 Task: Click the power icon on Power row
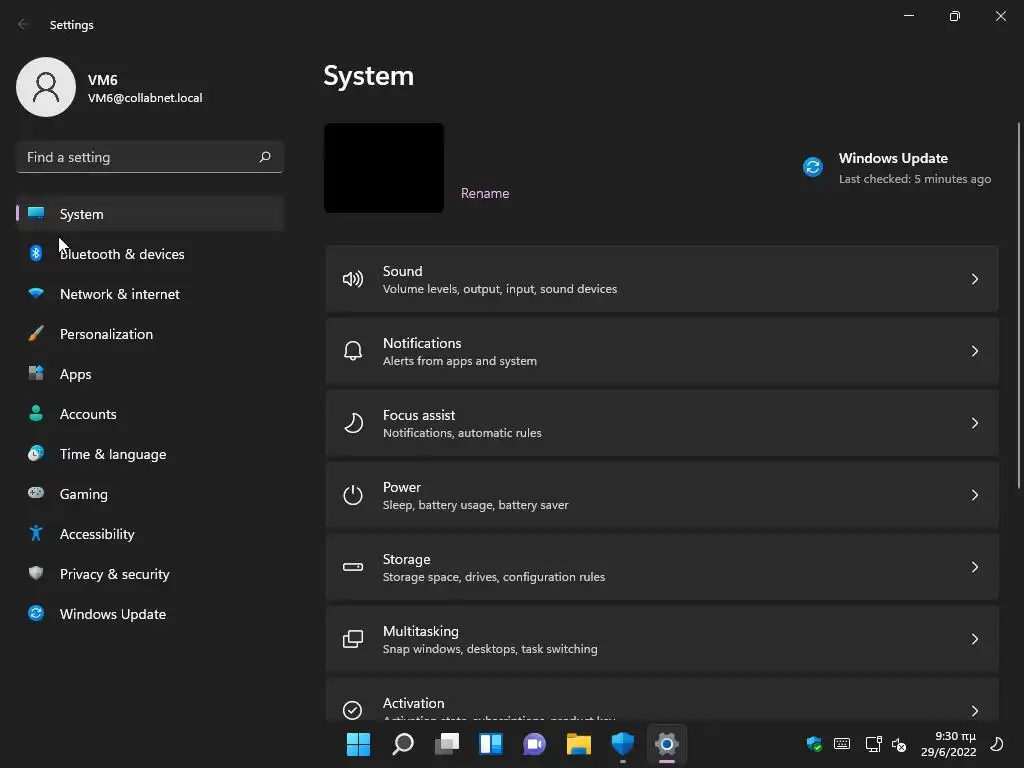pos(353,495)
